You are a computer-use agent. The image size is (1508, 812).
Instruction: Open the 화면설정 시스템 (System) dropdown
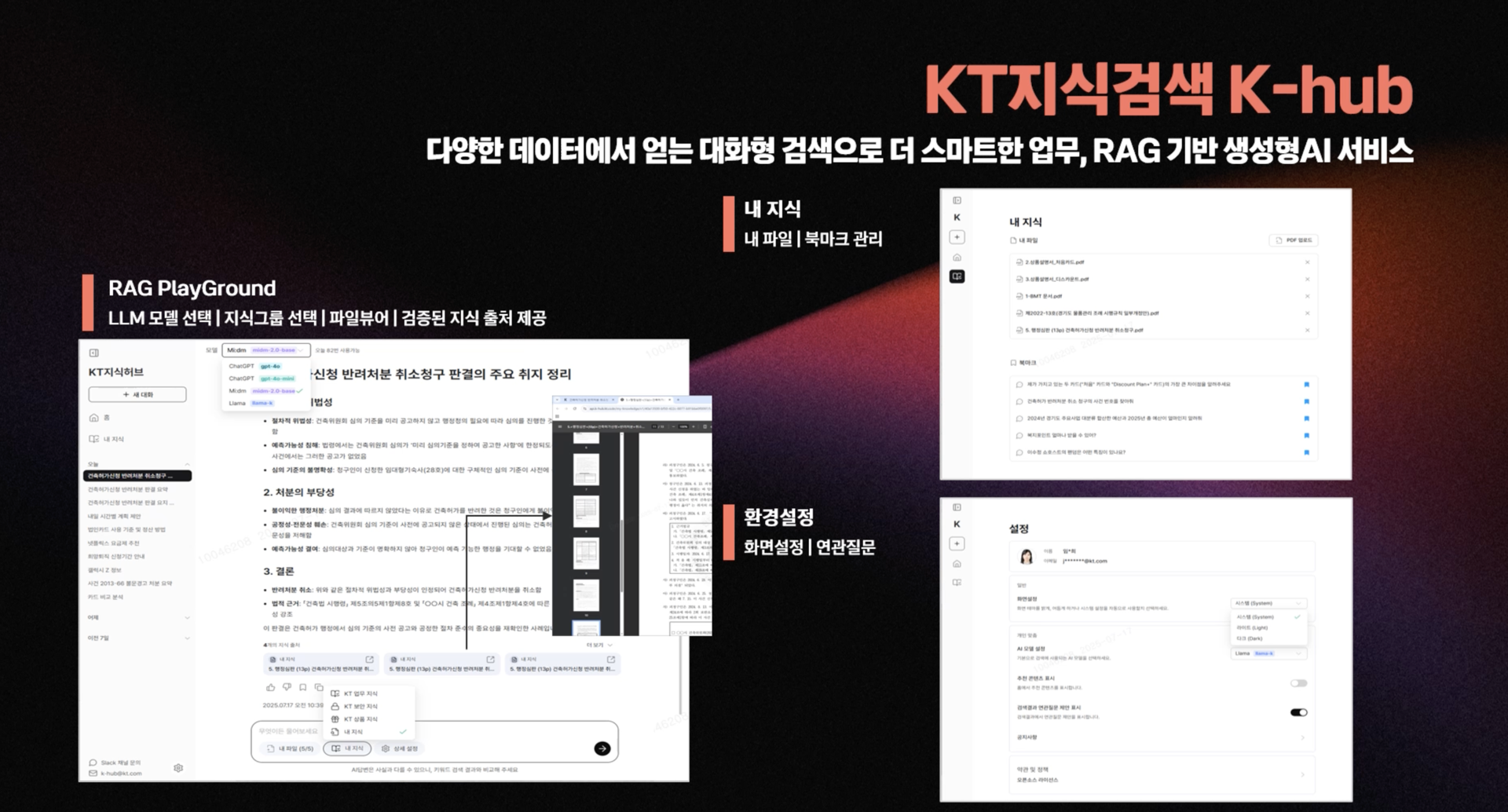(1268, 603)
